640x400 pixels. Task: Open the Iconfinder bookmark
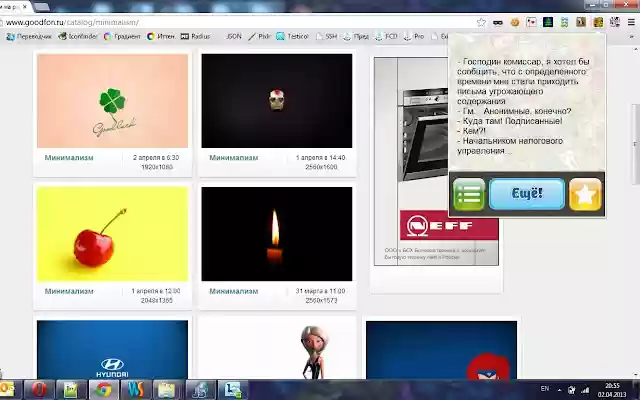[78, 36]
